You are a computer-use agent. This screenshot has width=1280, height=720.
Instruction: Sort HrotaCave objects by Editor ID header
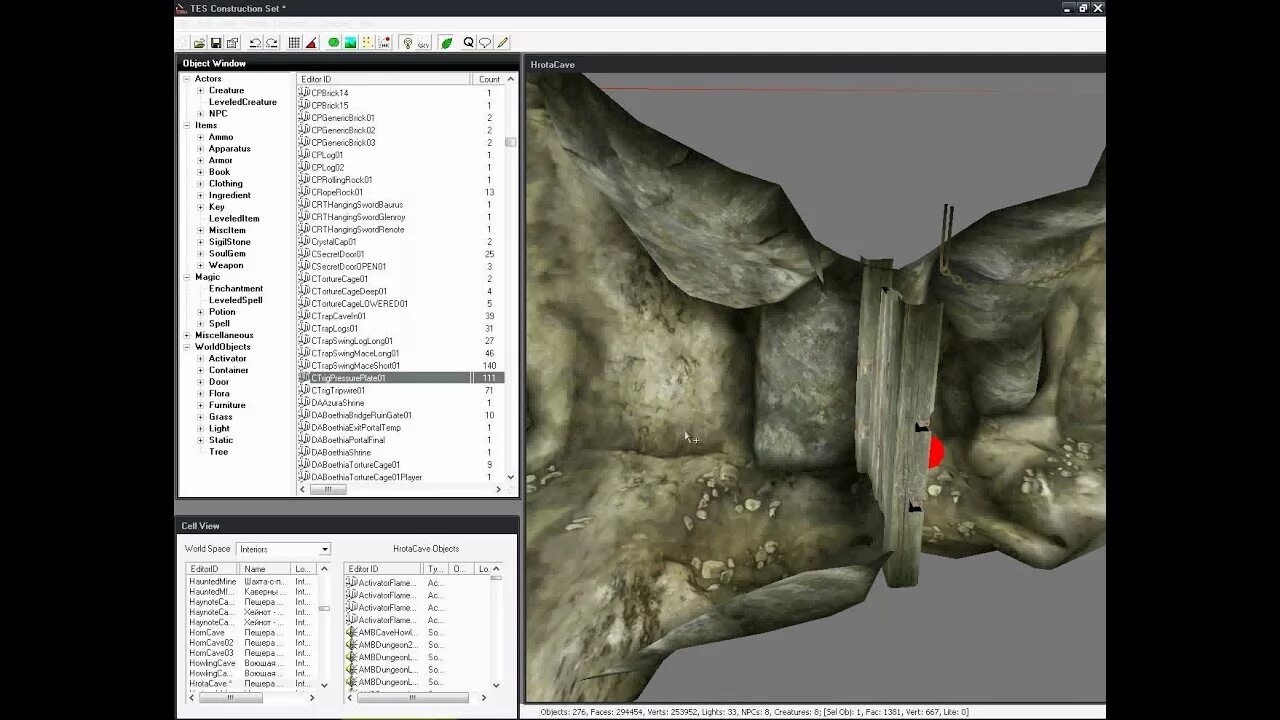tap(383, 569)
